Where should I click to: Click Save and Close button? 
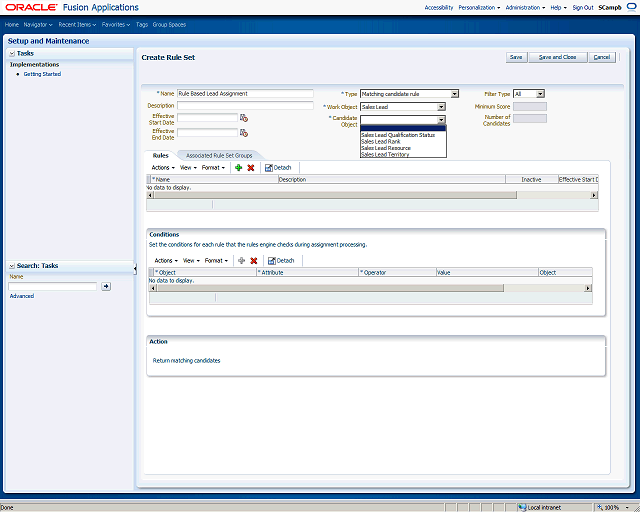(x=558, y=57)
